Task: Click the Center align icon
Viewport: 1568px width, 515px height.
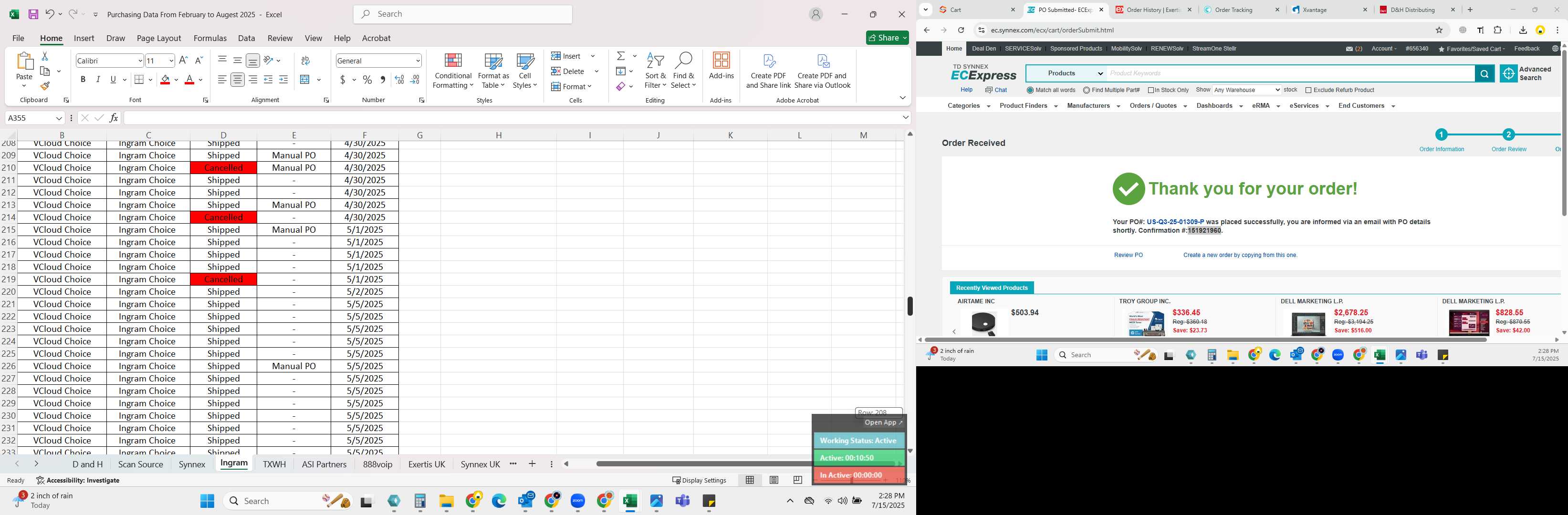Action: pyautogui.click(x=237, y=80)
